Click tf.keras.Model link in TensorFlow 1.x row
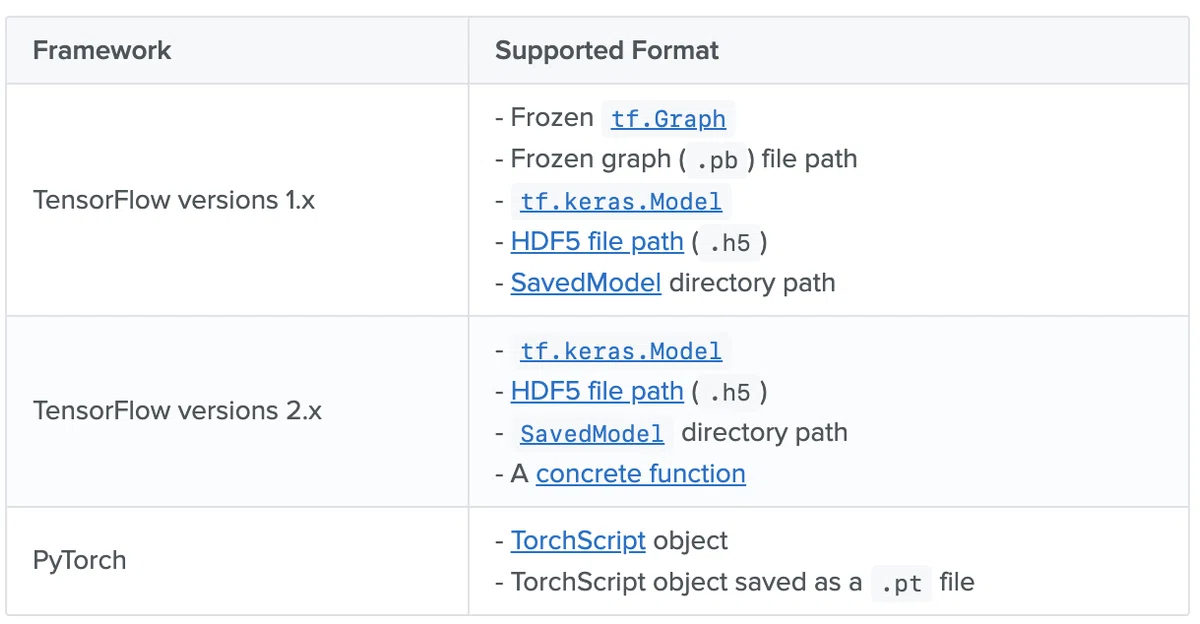The image size is (1200, 624). [x=621, y=201]
